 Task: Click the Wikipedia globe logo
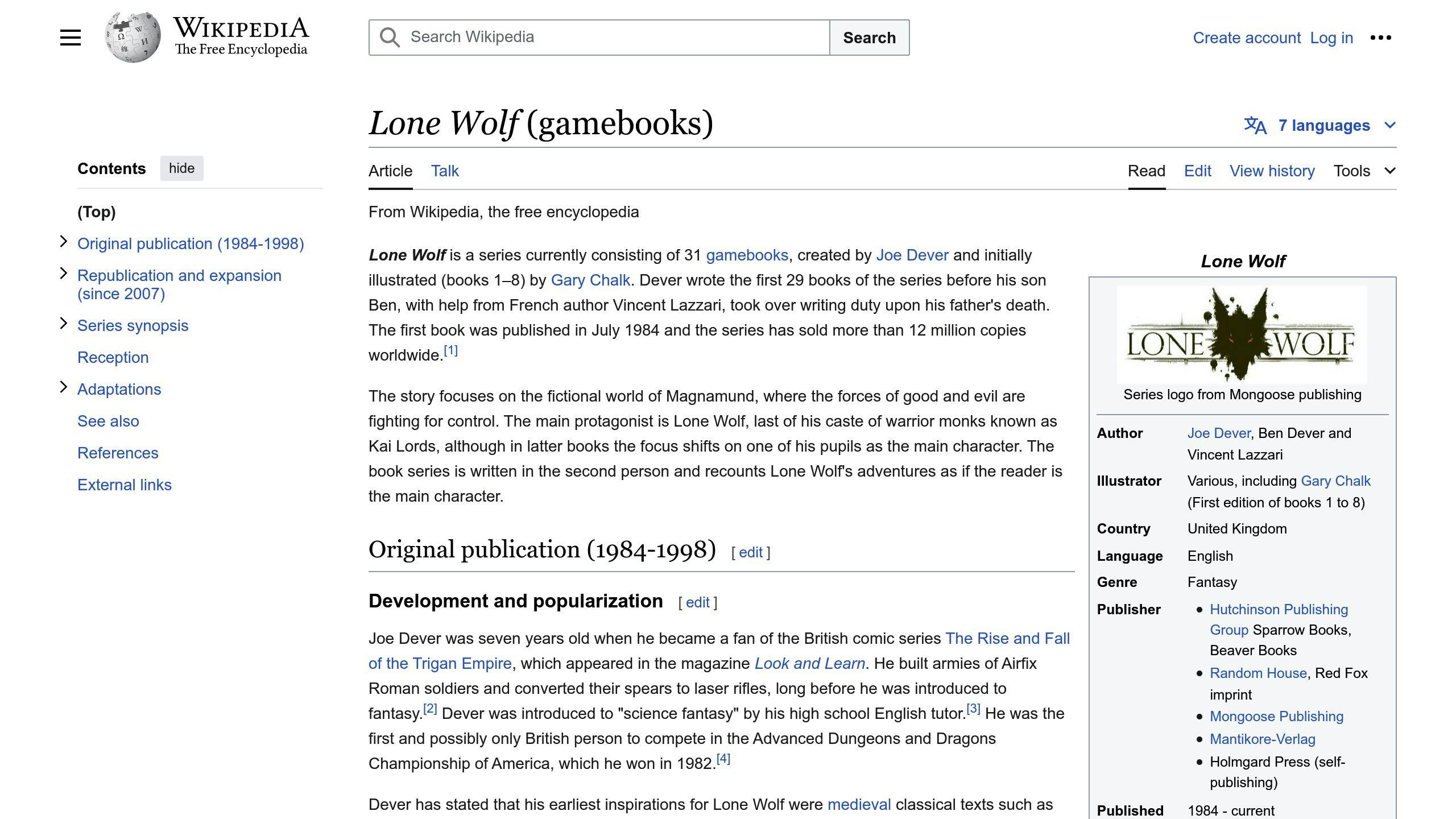coord(133,38)
